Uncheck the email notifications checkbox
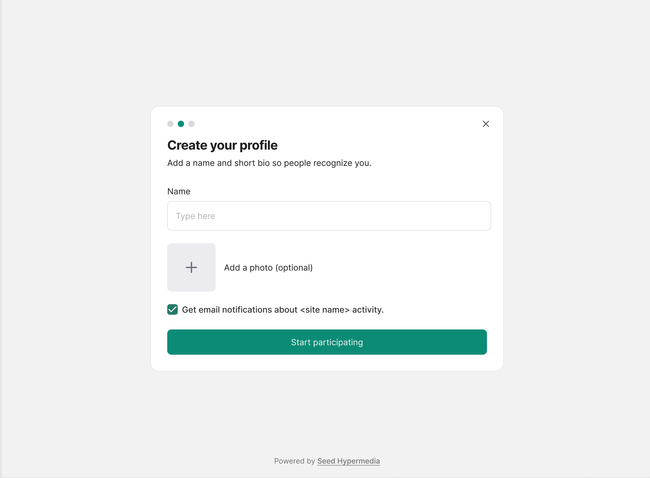The height and width of the screenshot is (478, 650). 173,310
